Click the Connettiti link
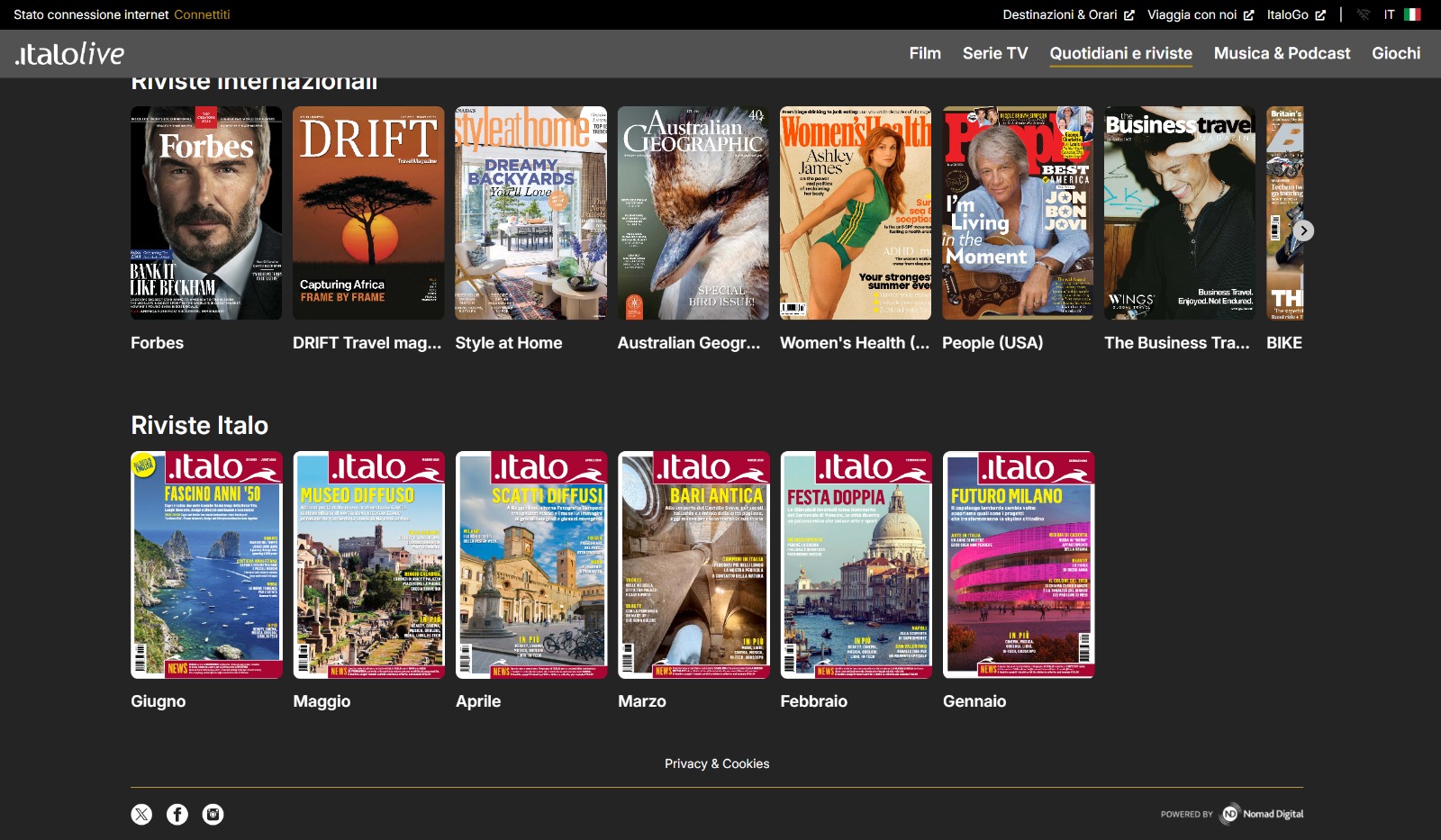 point(202,14)
